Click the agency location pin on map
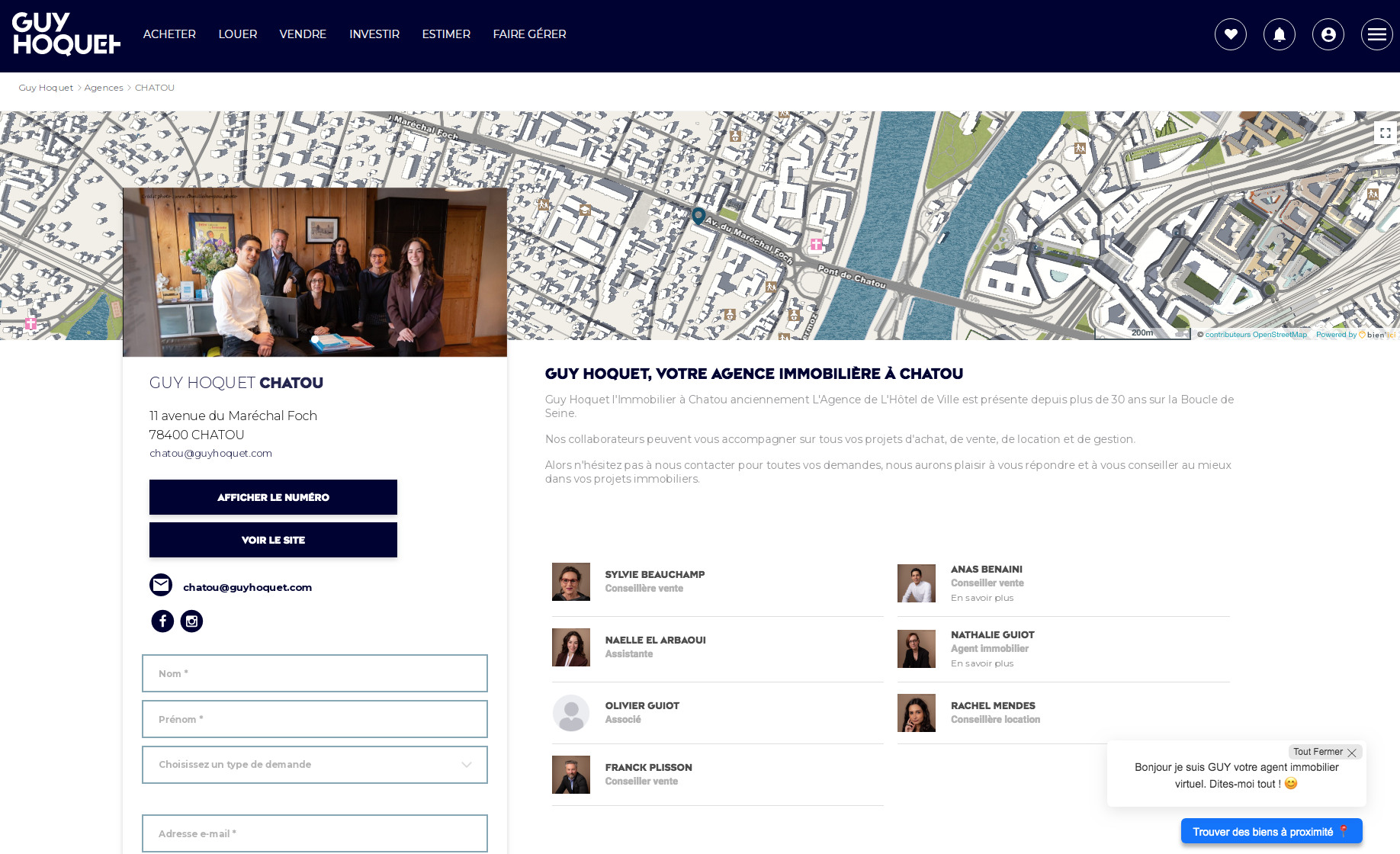The width and height of the screenshot is (1400, 854). (698, 216)
